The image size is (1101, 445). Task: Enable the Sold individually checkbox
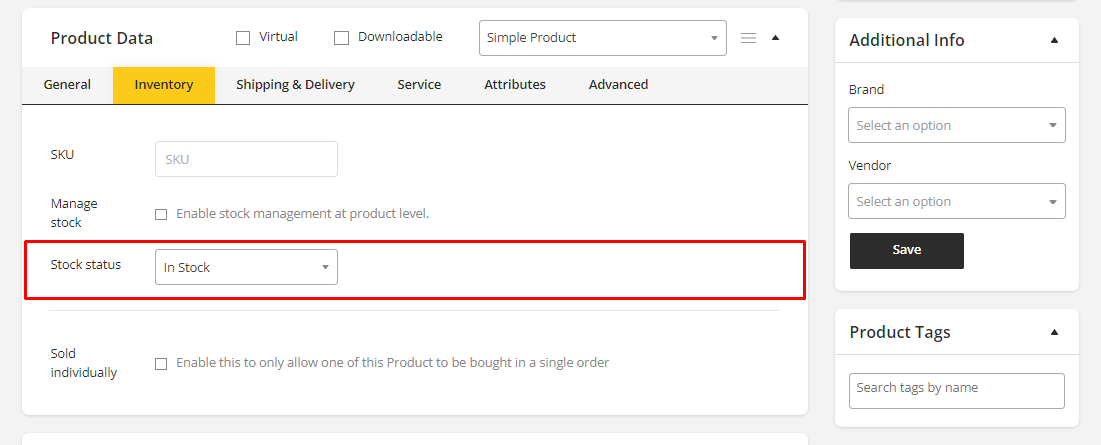coord(161,364)
